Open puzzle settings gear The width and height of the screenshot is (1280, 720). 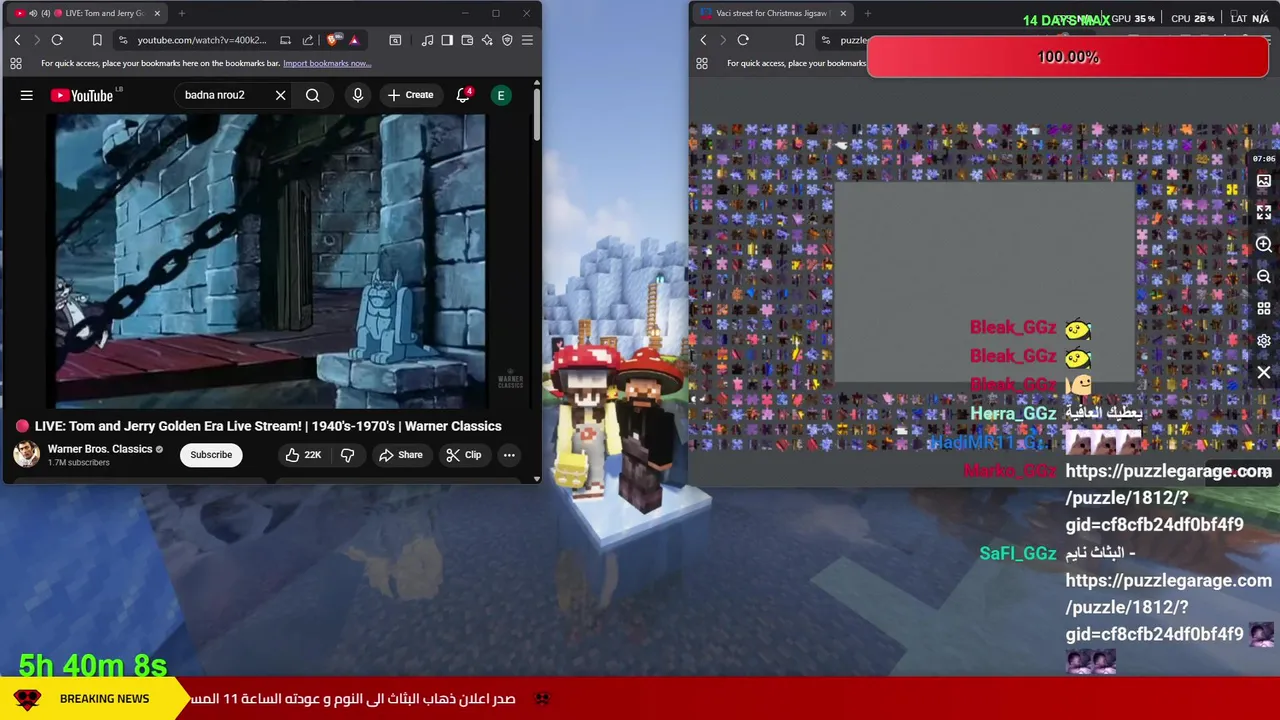tap(1264, 341)
